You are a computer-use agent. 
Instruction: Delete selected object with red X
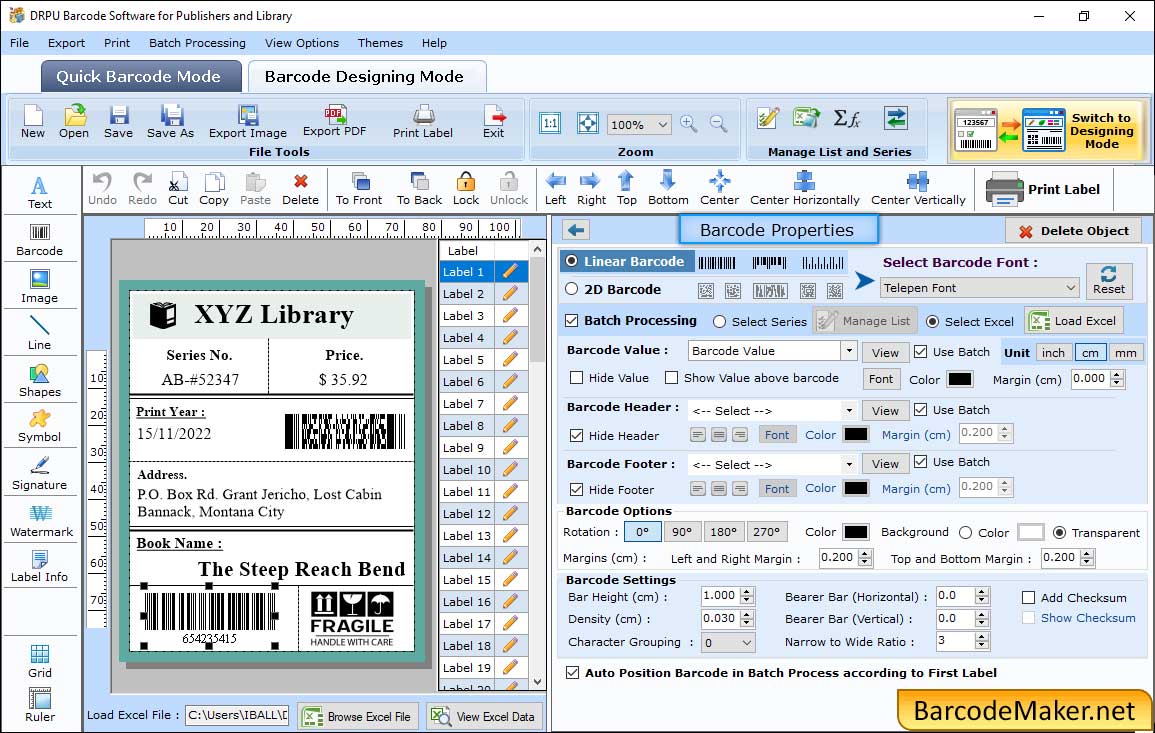301,189
